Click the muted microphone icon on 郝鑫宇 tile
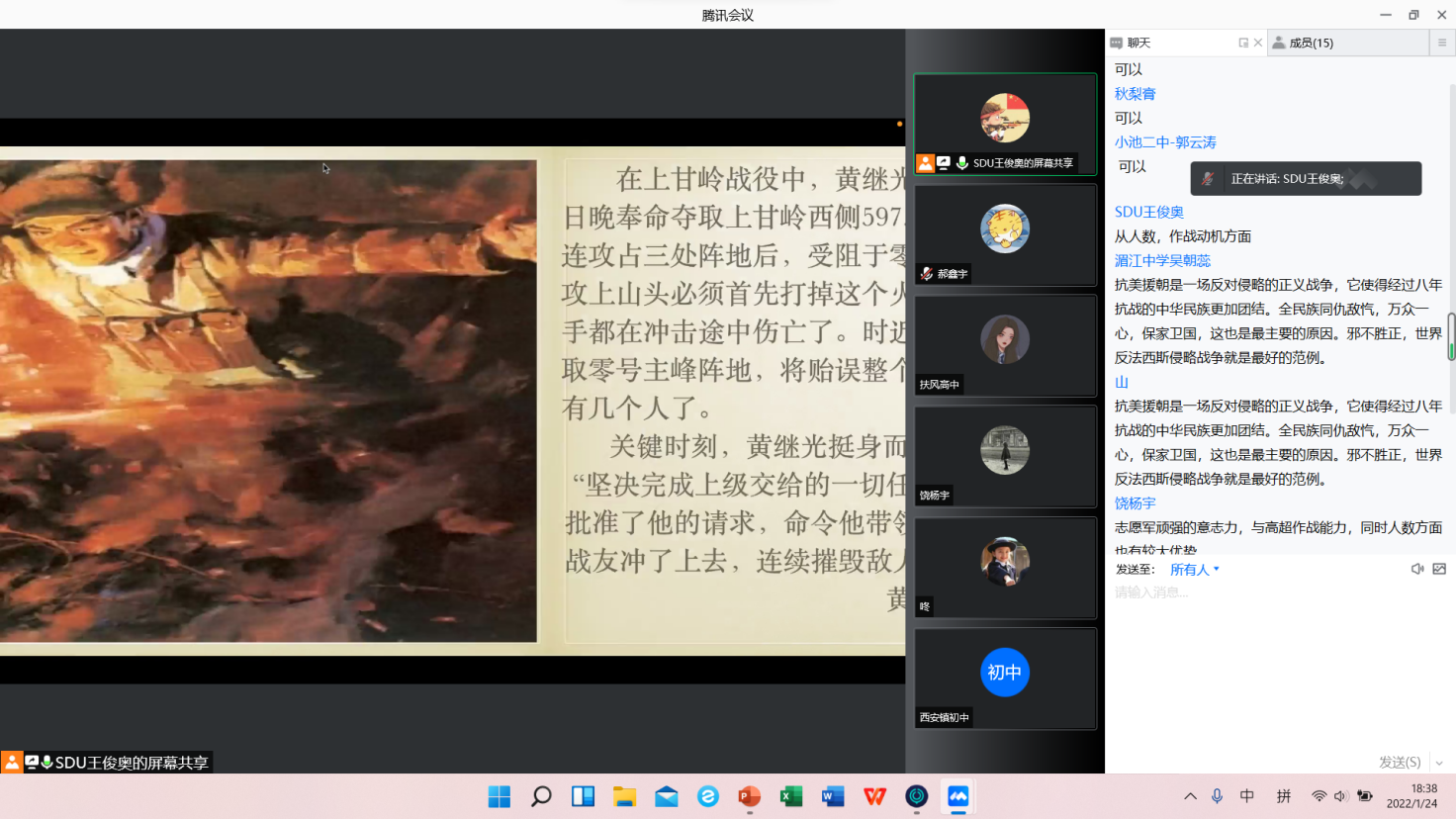1456x819 pixels. point(927,274)
